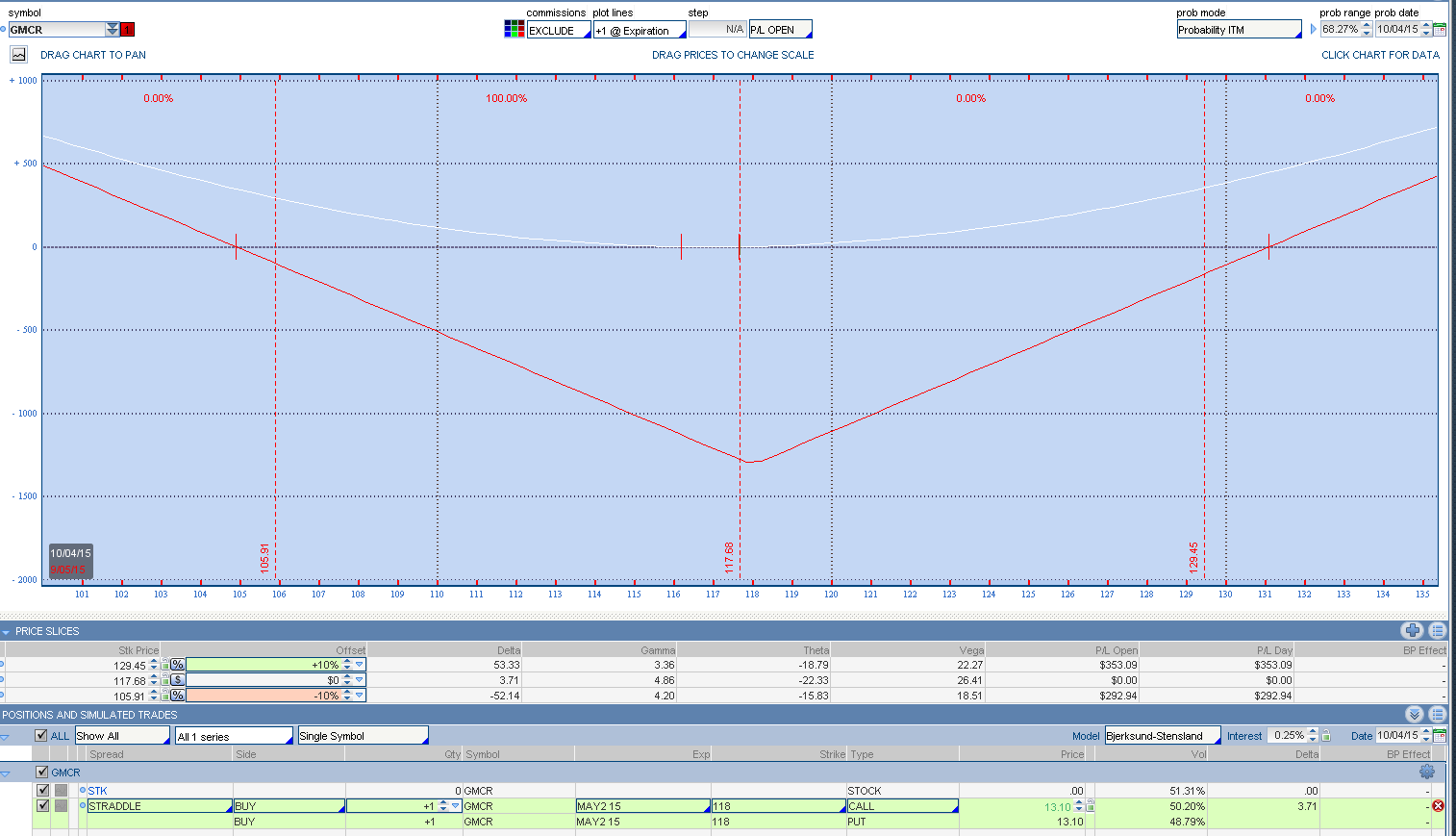Toggle the ALL positions checkbox

click(41, 736)
